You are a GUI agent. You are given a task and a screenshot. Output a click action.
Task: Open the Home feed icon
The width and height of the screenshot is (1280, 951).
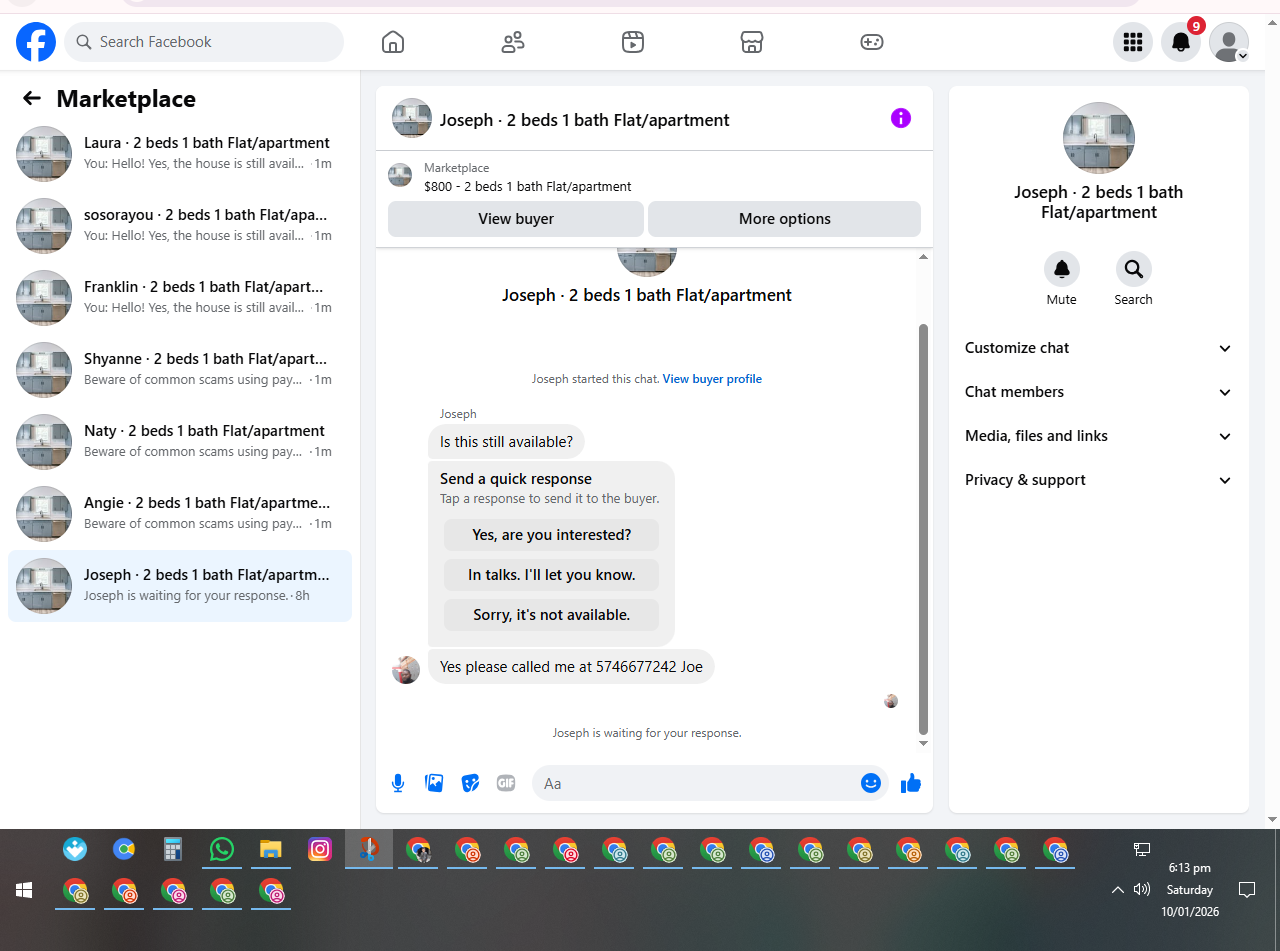click(393, 42)
